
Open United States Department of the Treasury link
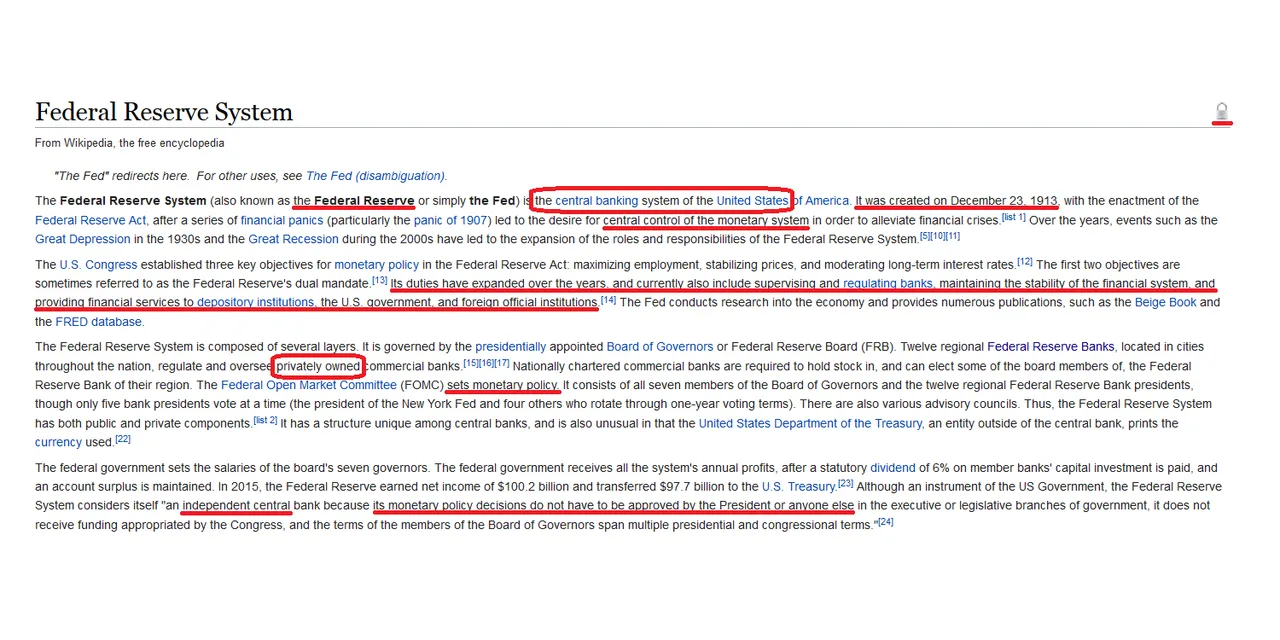(x=810, y=424)
